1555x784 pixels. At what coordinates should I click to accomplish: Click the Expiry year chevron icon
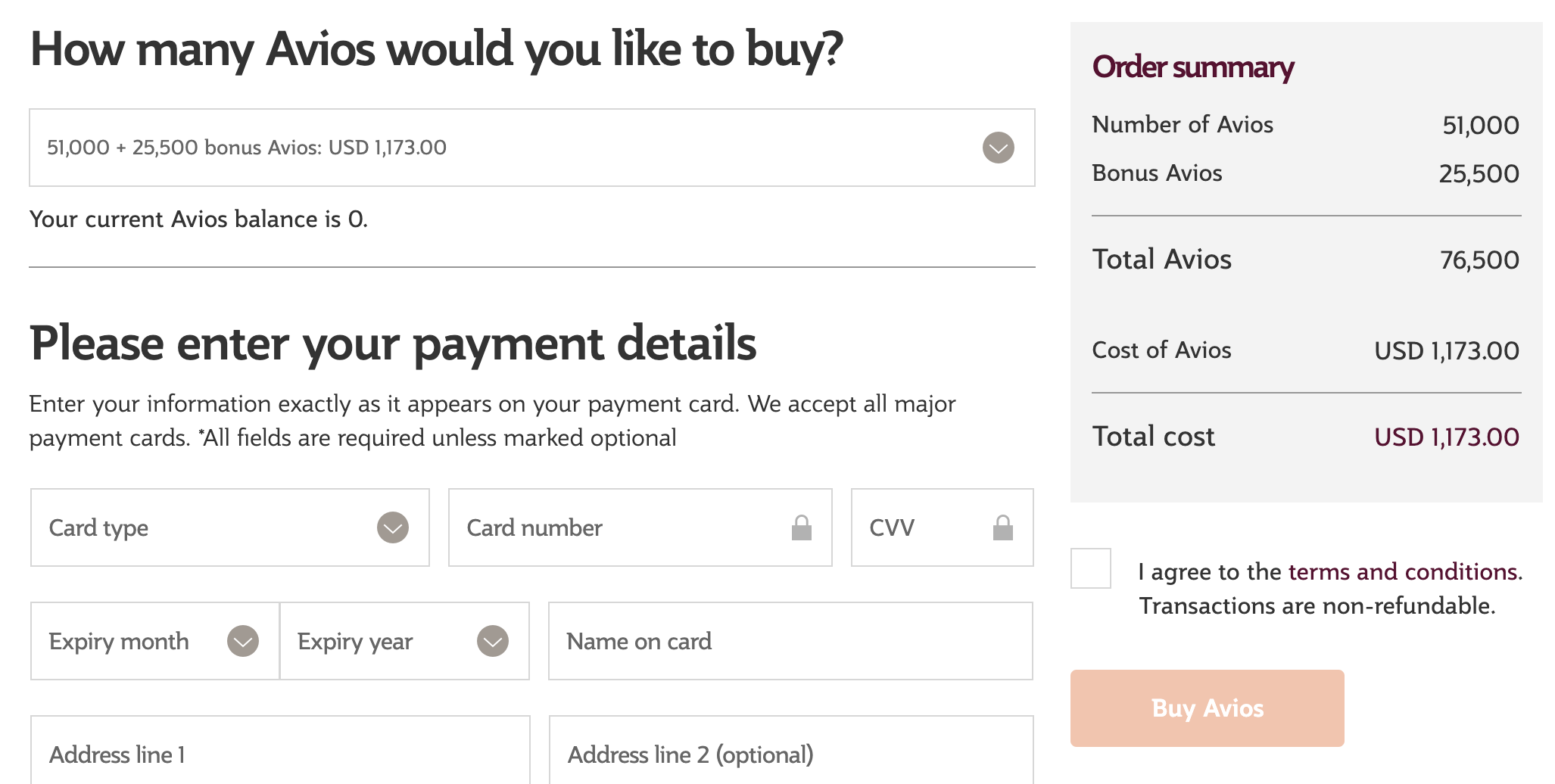coord(493,641)
